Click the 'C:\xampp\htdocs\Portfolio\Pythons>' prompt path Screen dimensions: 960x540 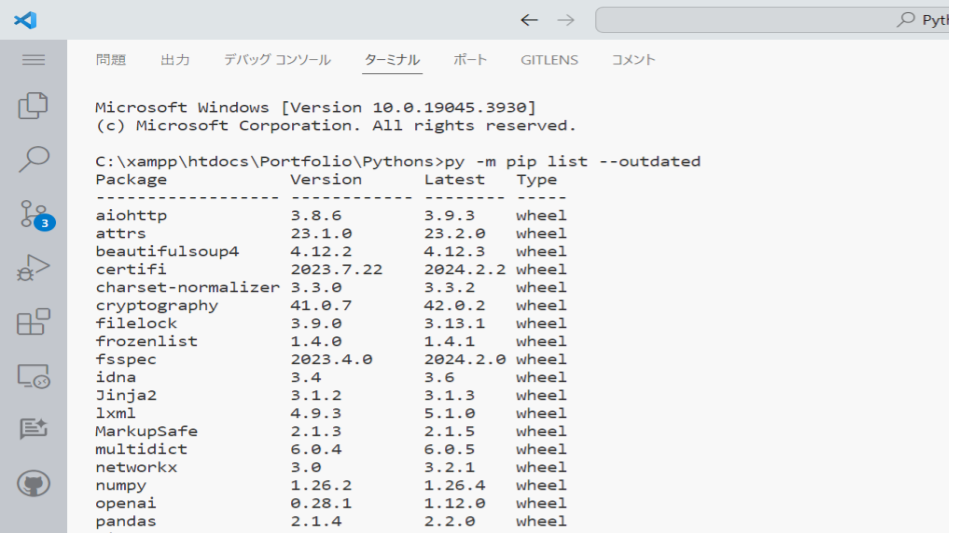click(269, 162)
